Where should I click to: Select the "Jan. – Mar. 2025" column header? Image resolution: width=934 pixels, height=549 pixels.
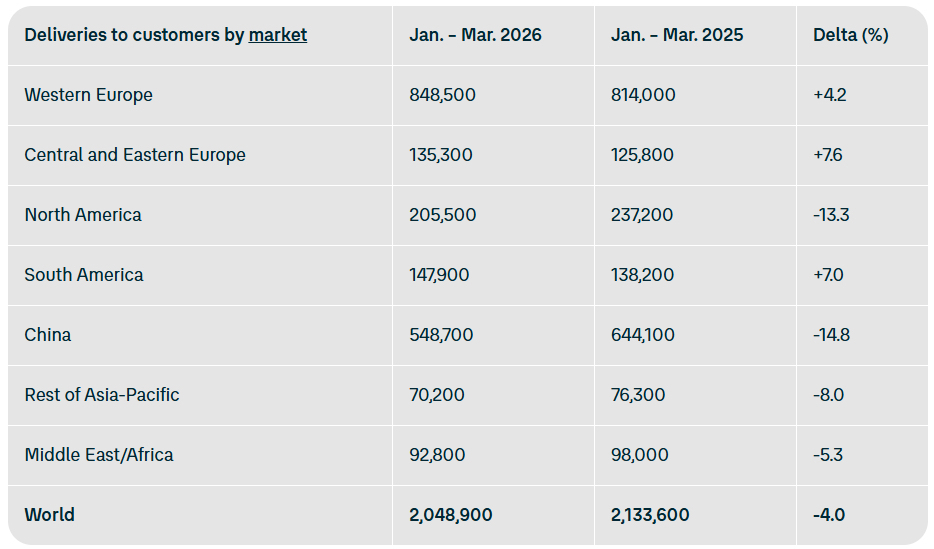[x=677, y=35]
